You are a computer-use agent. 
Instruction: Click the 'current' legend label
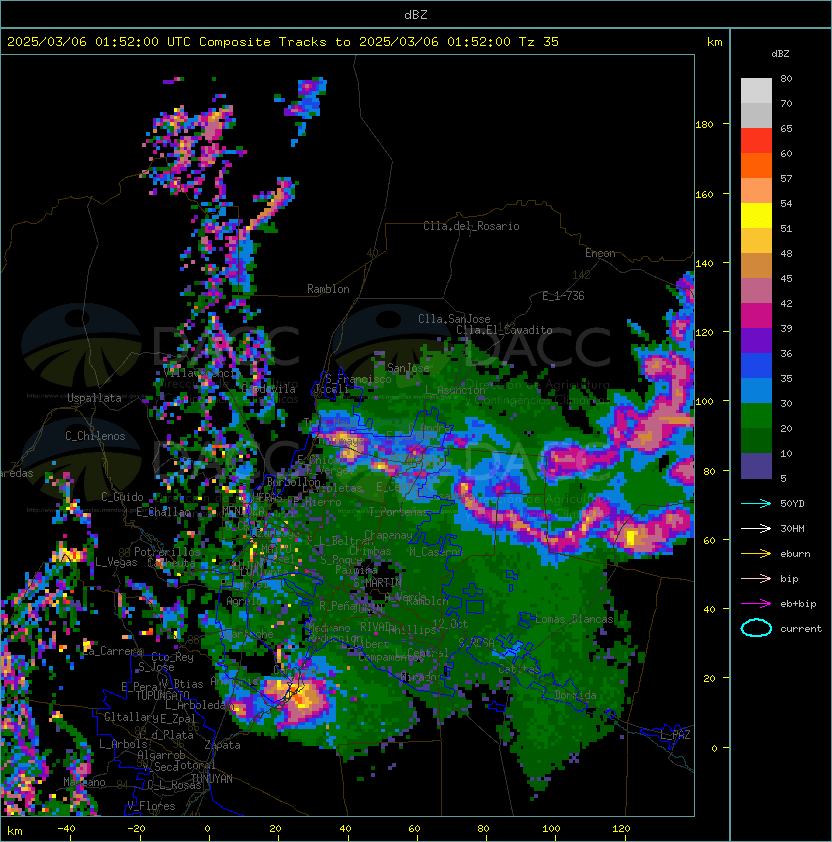[801, 629]
